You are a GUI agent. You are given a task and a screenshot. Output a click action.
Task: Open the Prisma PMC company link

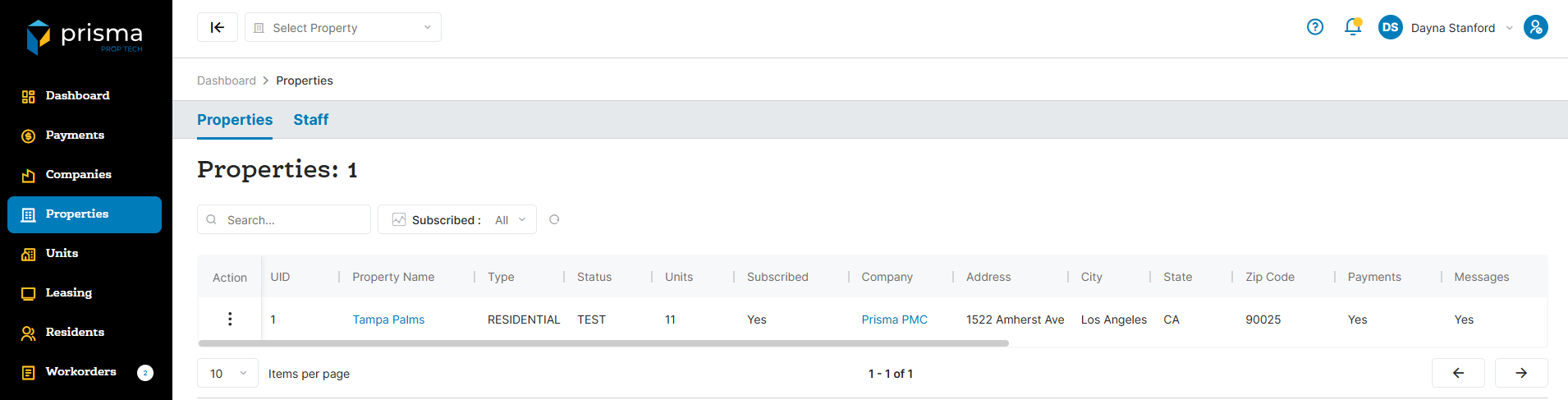[894, 320]
